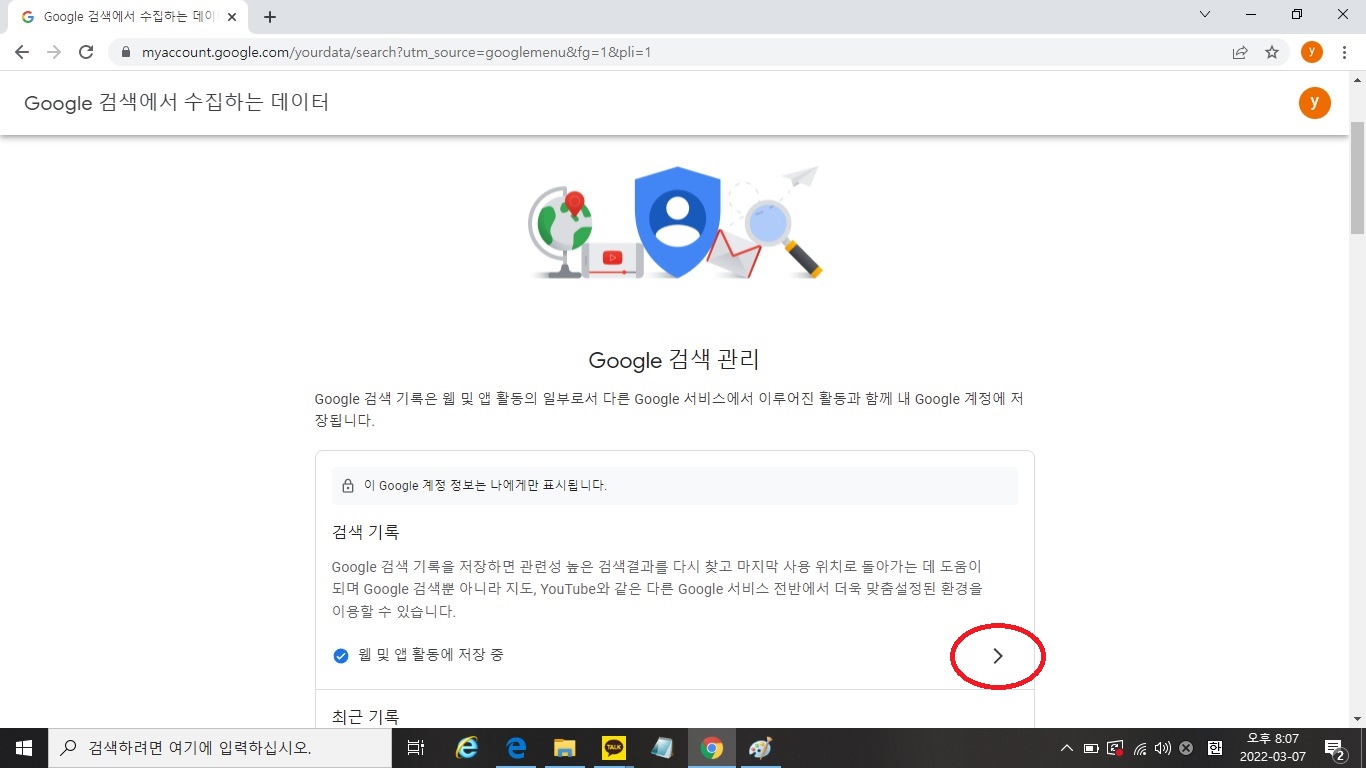Click the Google privacy shield illustration
Viewport: 1366px width, 768px height.
pyautogui.click(x=677, y=222)
